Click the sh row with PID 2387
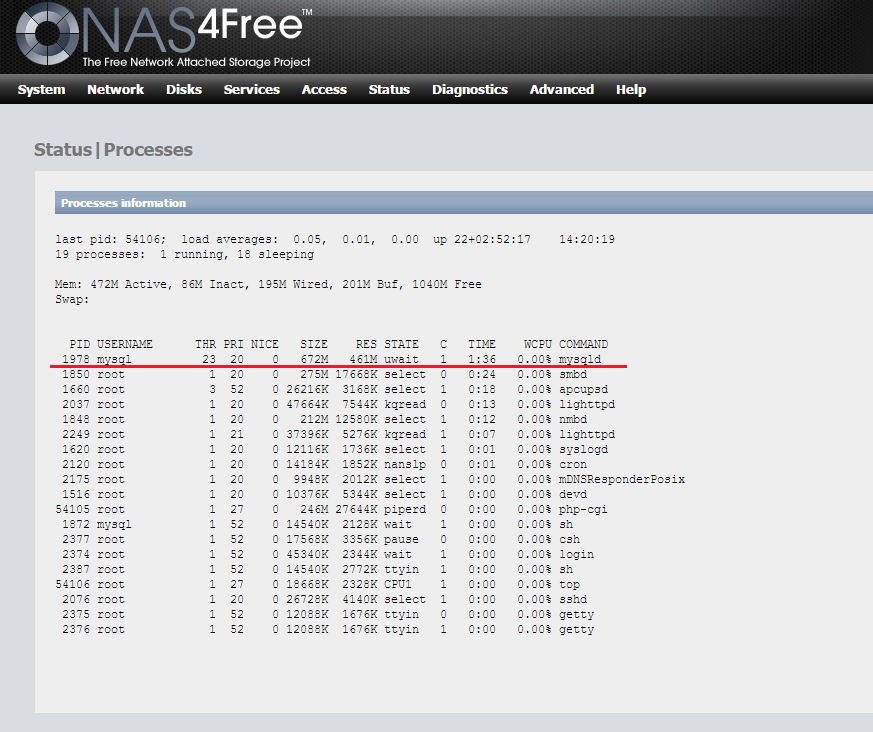 coord(317,570)
